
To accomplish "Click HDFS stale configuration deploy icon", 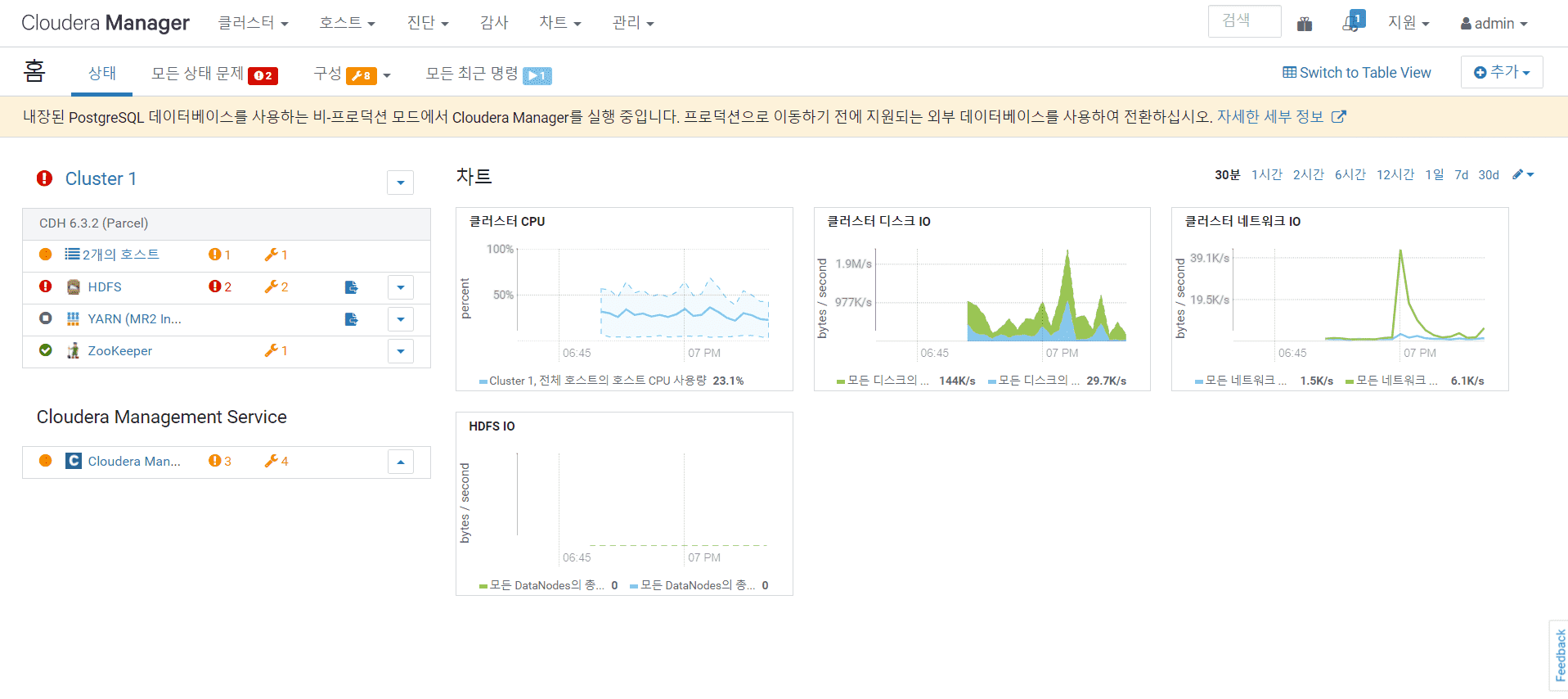I will 352,287.
